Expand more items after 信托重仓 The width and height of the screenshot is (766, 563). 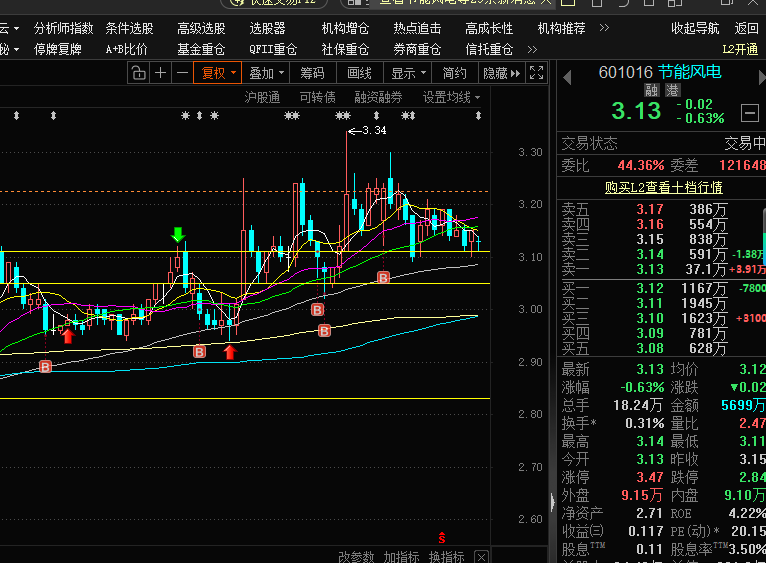(x=532, y=49)
